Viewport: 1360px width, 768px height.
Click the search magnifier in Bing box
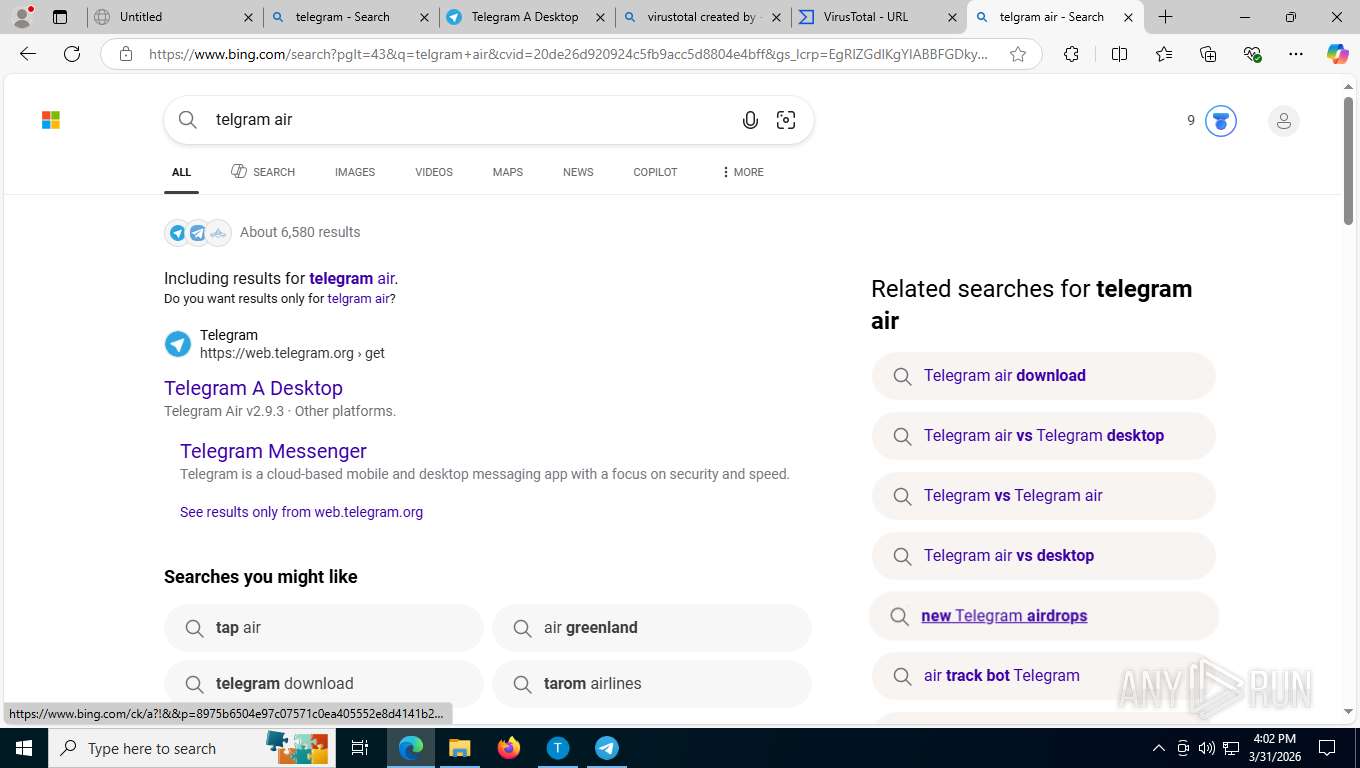click(x=188, y=120)
